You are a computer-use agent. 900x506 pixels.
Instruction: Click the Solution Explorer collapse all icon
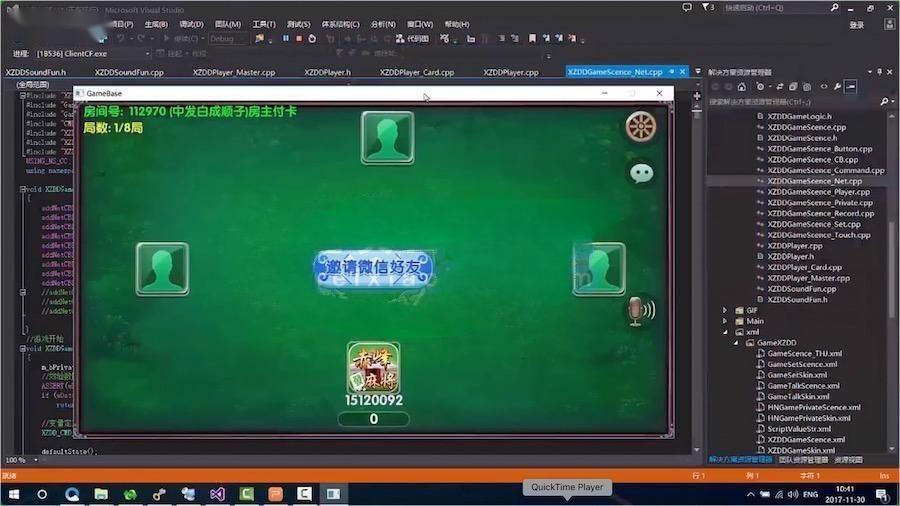click(793, 87)
